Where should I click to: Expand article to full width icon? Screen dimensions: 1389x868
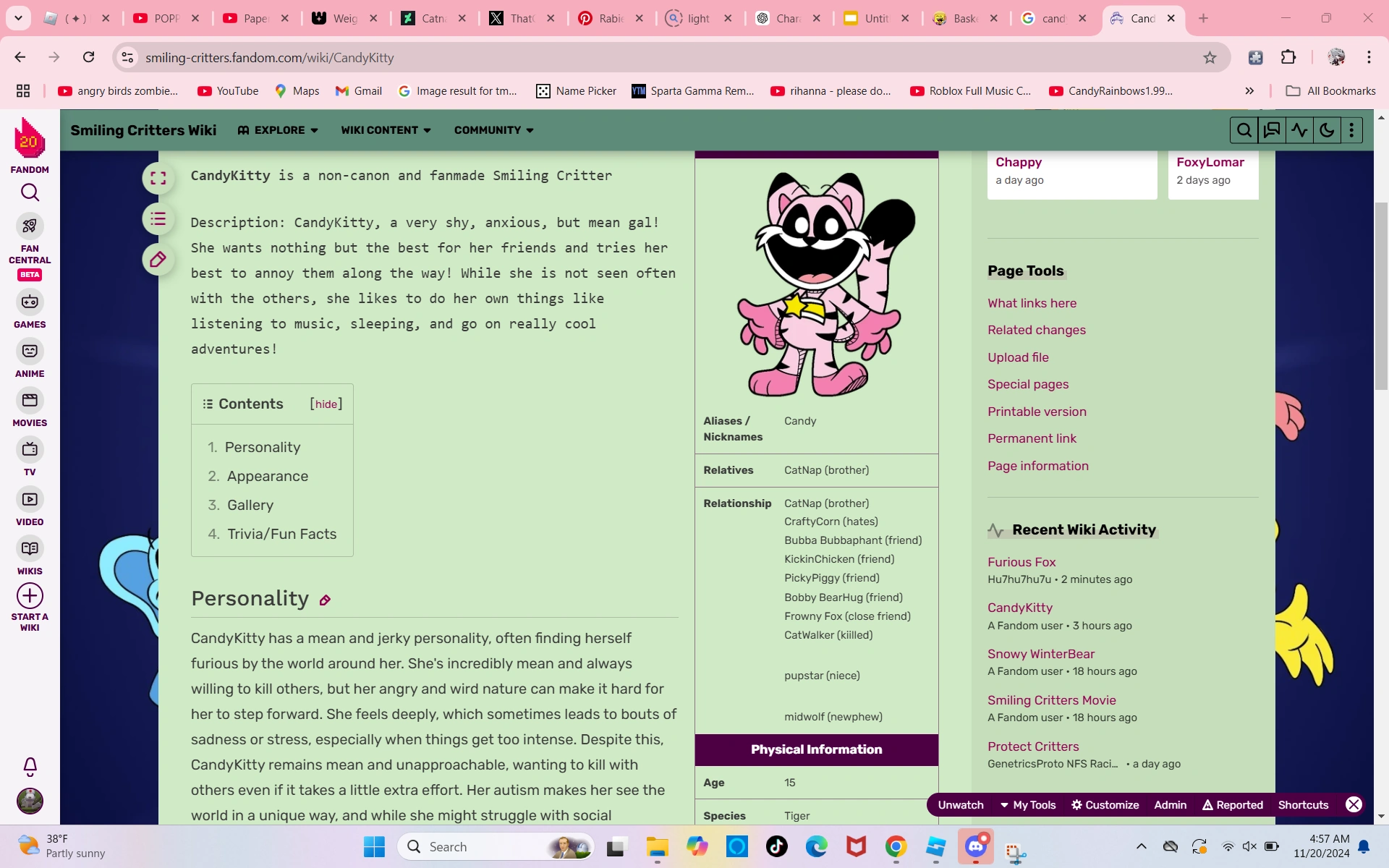pos(158,179)
